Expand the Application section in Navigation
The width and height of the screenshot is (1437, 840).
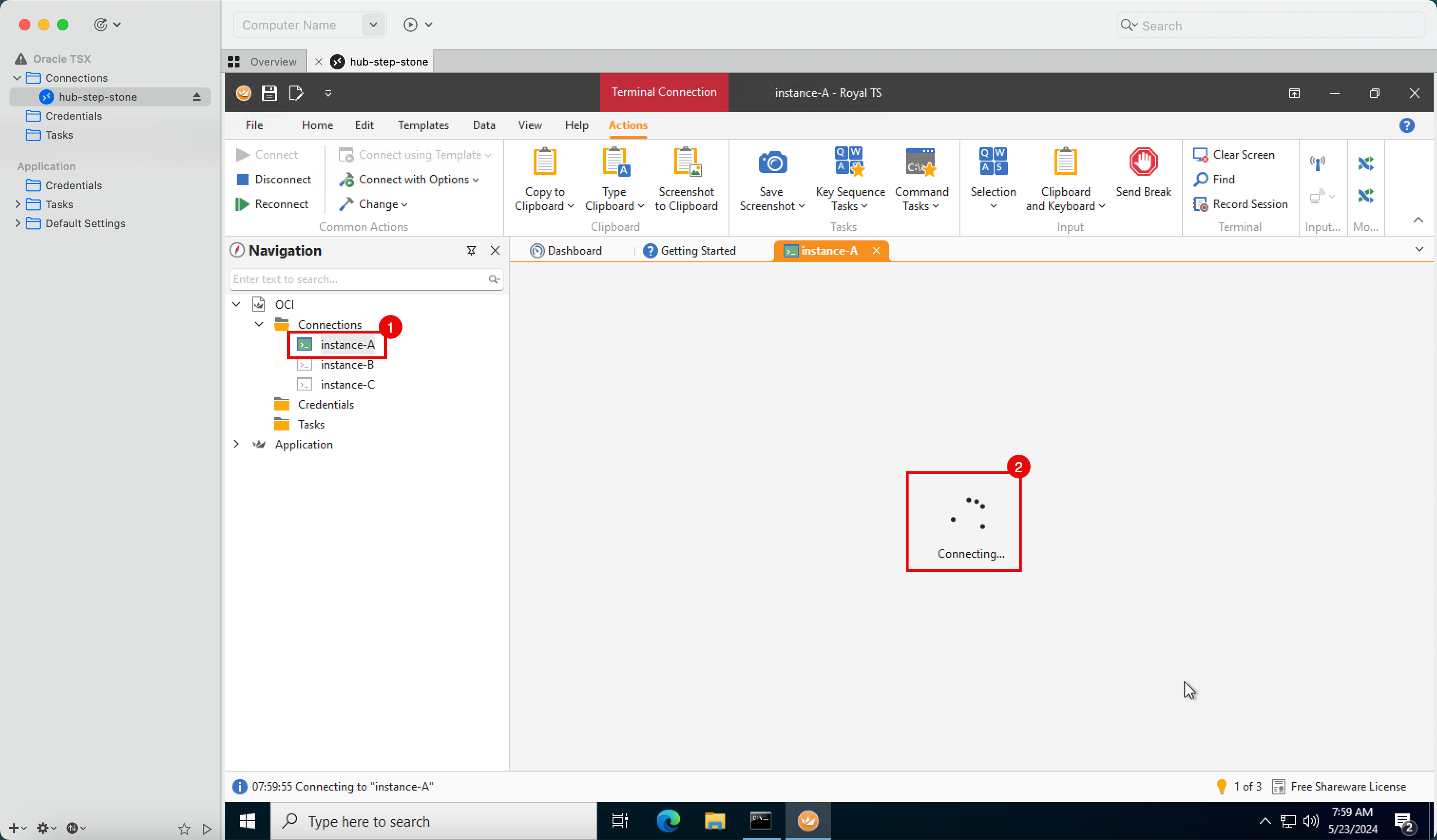[235, 444]
